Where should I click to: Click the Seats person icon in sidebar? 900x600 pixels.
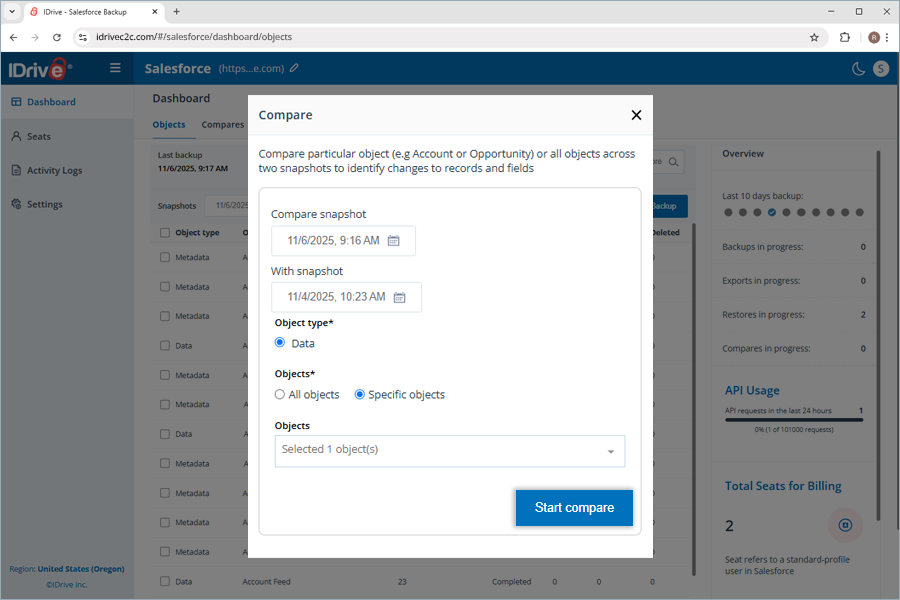pos(16,136)
